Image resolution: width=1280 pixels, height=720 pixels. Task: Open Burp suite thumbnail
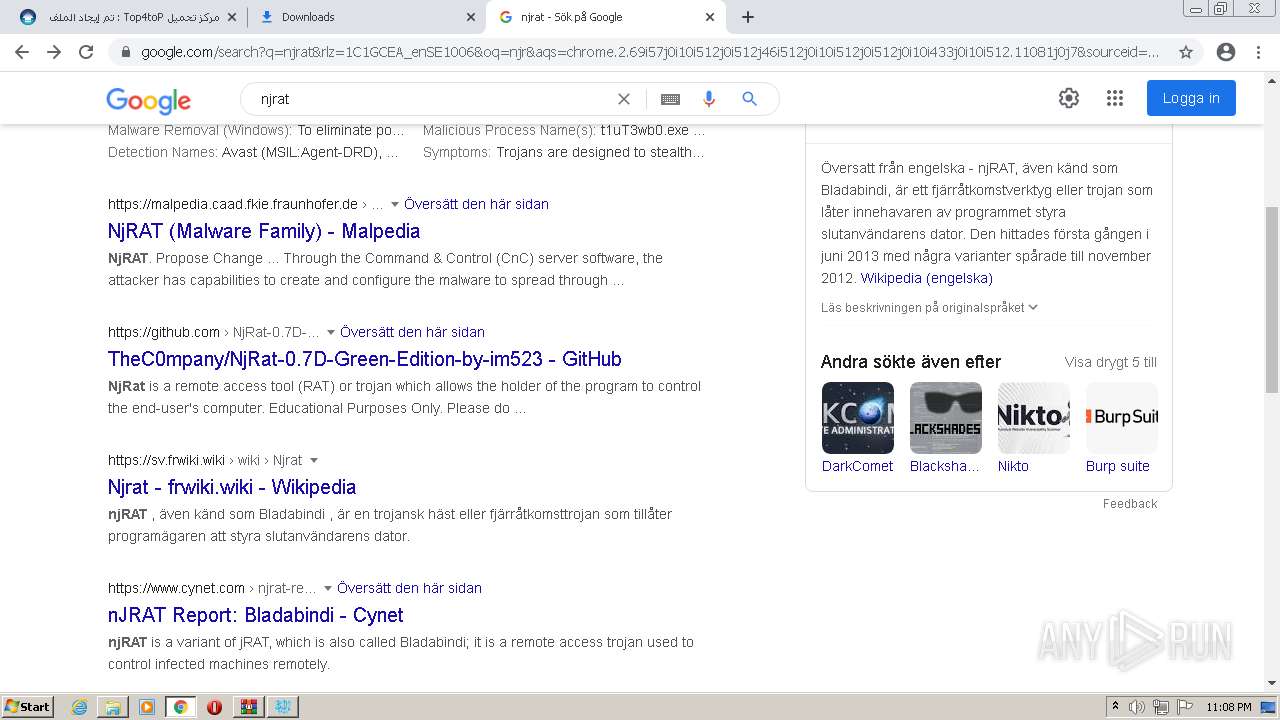coord(1121,418)
